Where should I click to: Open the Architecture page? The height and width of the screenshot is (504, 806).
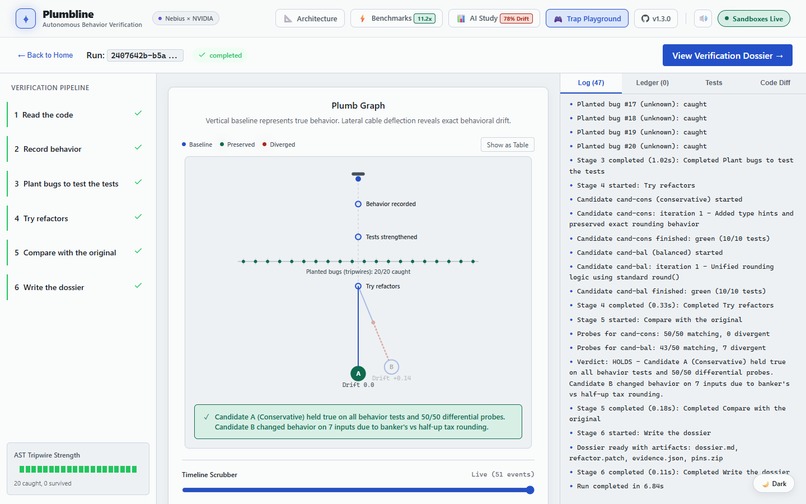310,19
